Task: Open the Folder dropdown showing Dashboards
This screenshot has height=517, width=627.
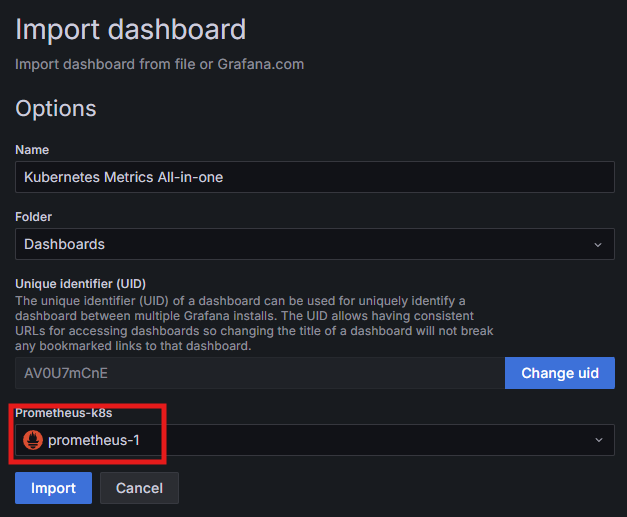Action: (x=315, y=244)
